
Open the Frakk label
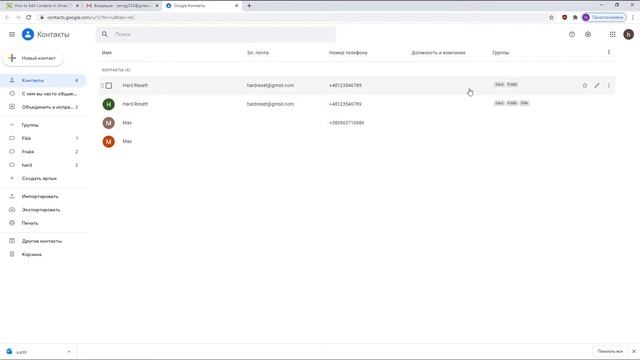click(43, 152)
